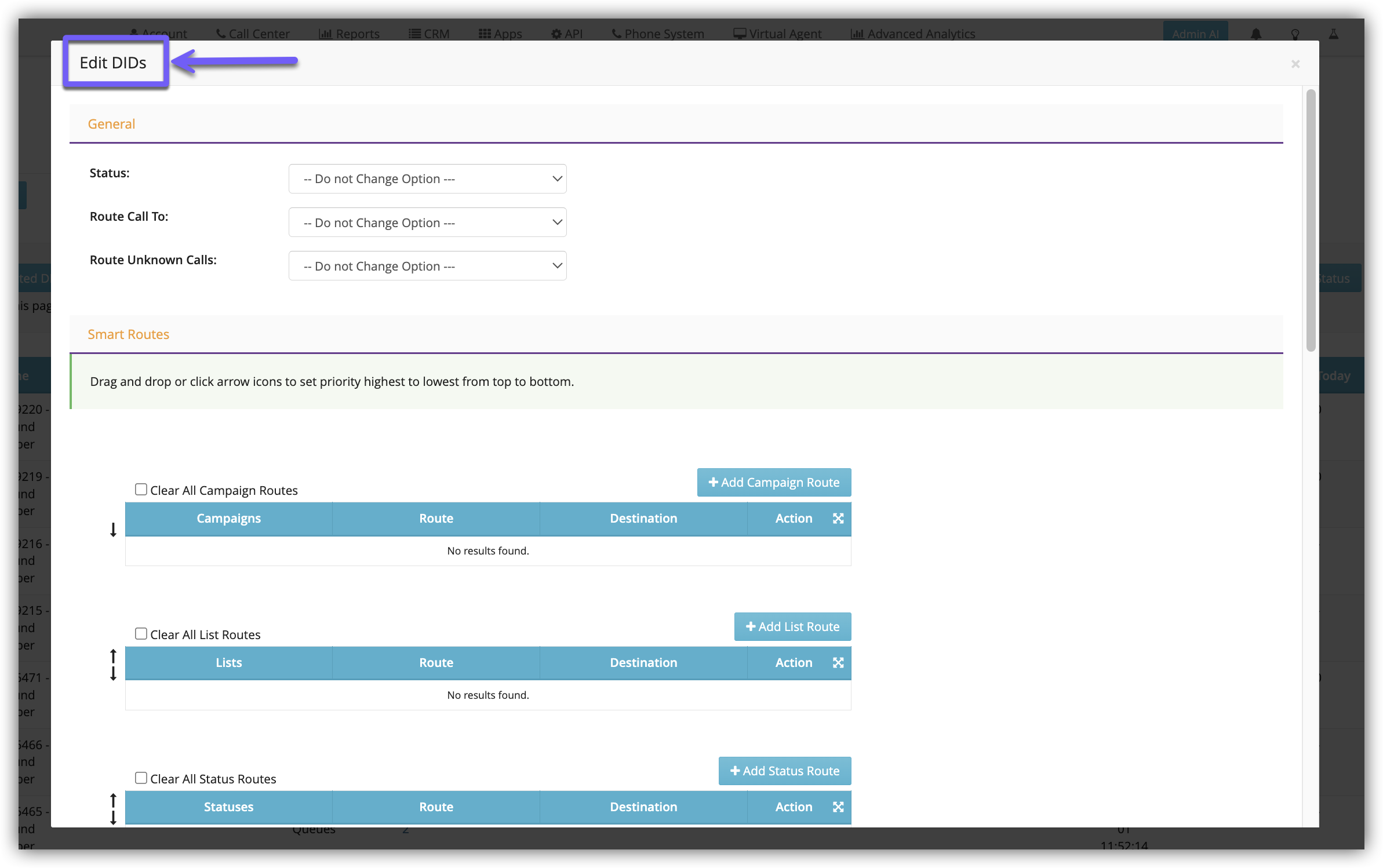The width and height of the screenshot is (1383, 868).
Task: Click down arrow beside Lists table
Action: pos(113,674)
